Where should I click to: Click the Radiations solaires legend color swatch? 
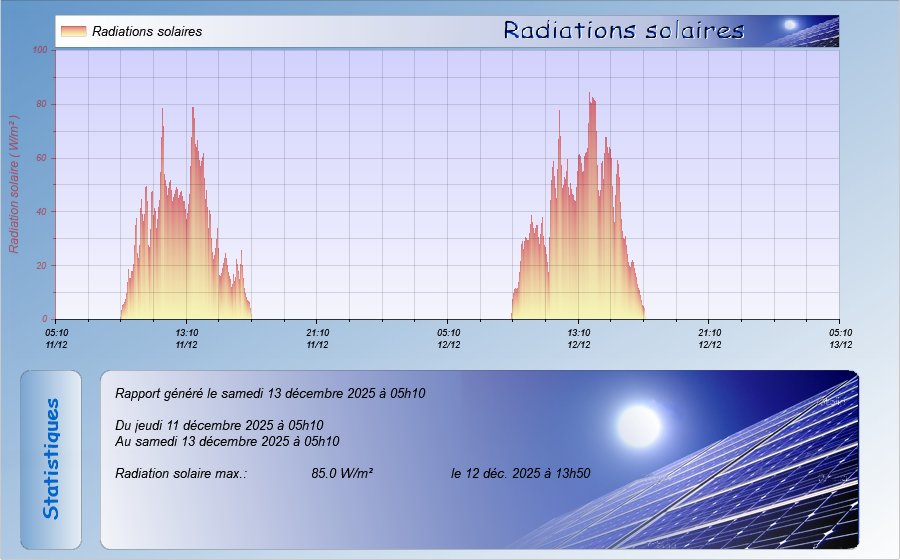(x=73, y=31)
